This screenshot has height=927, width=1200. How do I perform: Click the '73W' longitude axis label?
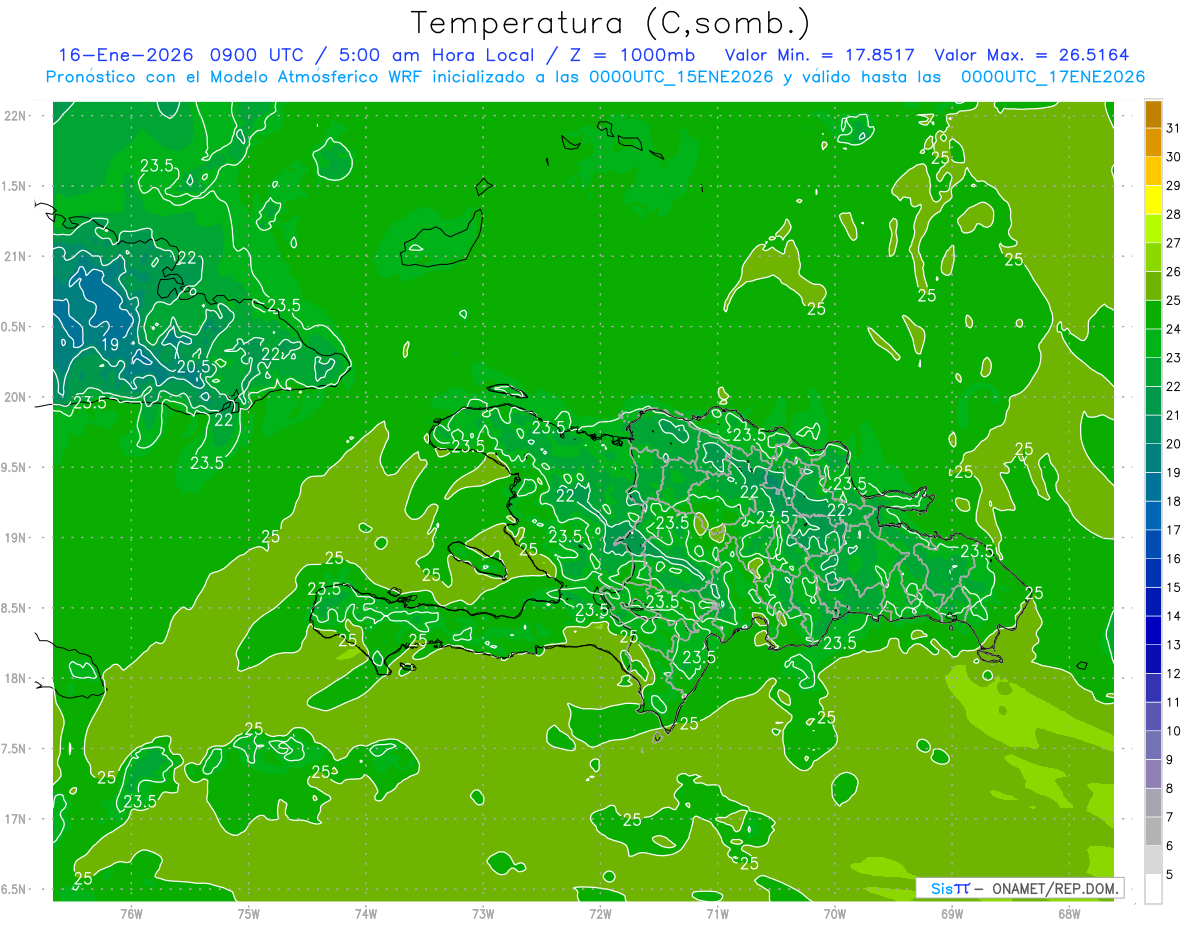(x=483, y=914)
